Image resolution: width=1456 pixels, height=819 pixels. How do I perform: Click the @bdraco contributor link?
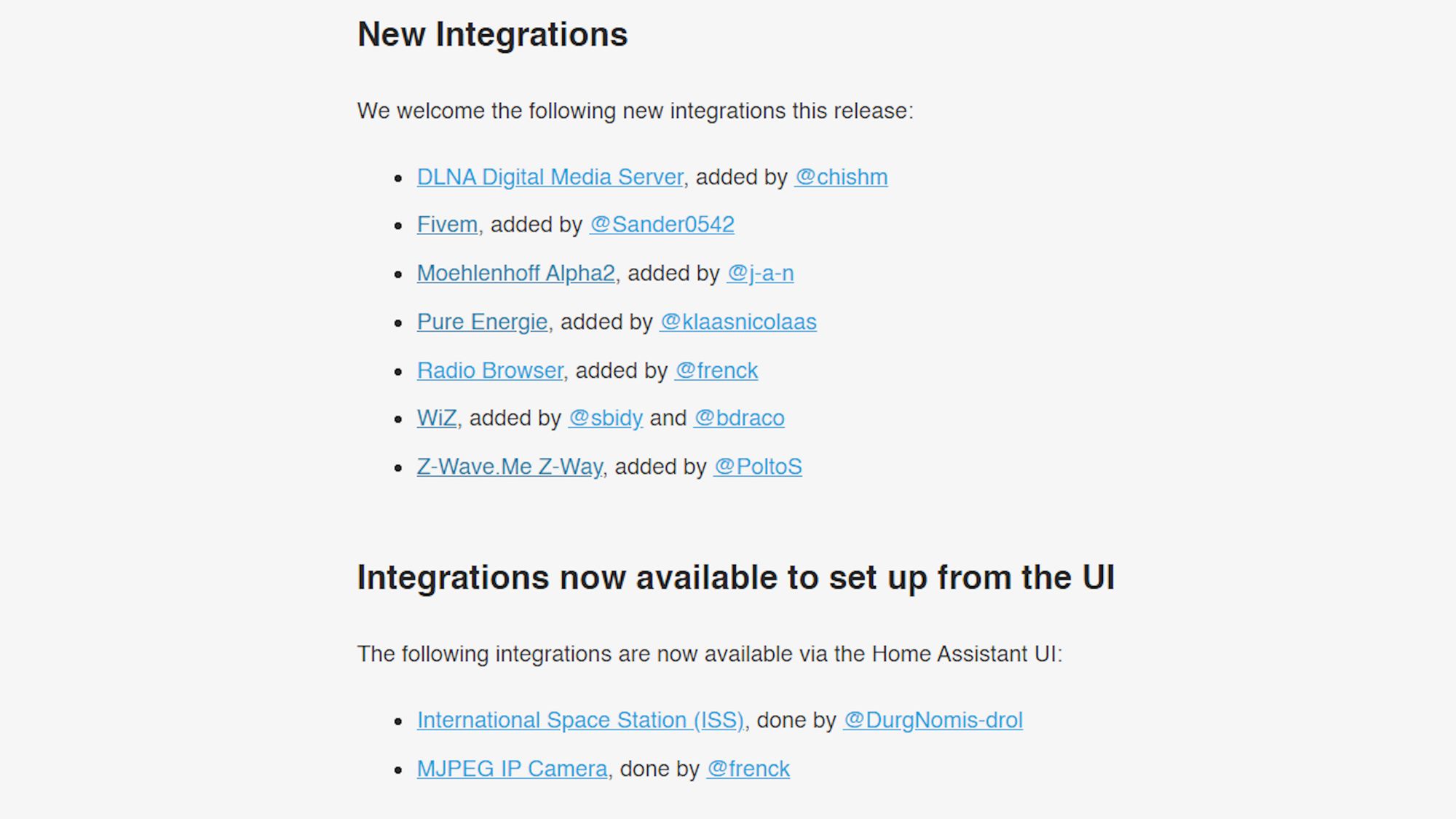coord(739,418)
